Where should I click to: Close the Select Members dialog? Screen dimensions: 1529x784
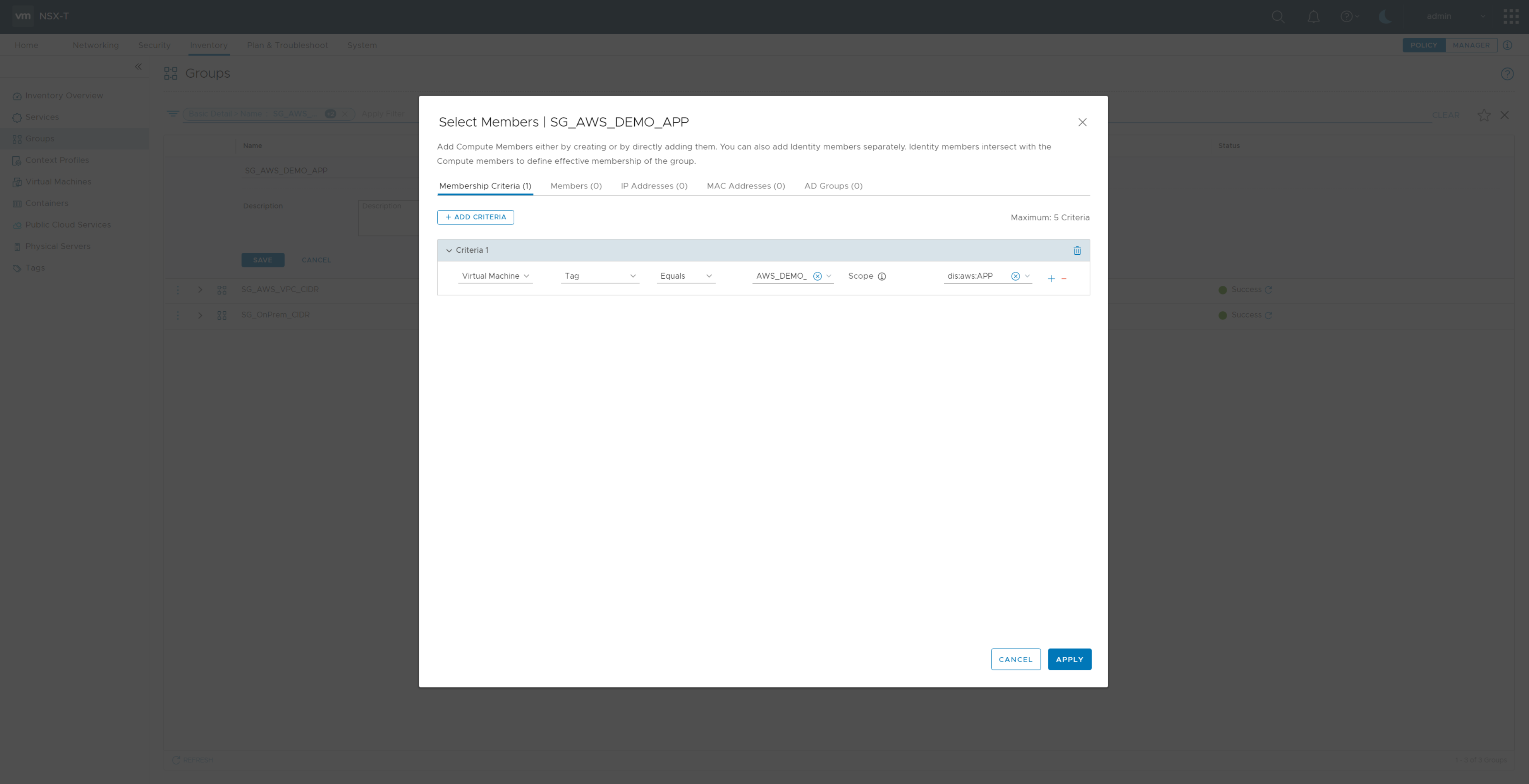(1082, 122)
